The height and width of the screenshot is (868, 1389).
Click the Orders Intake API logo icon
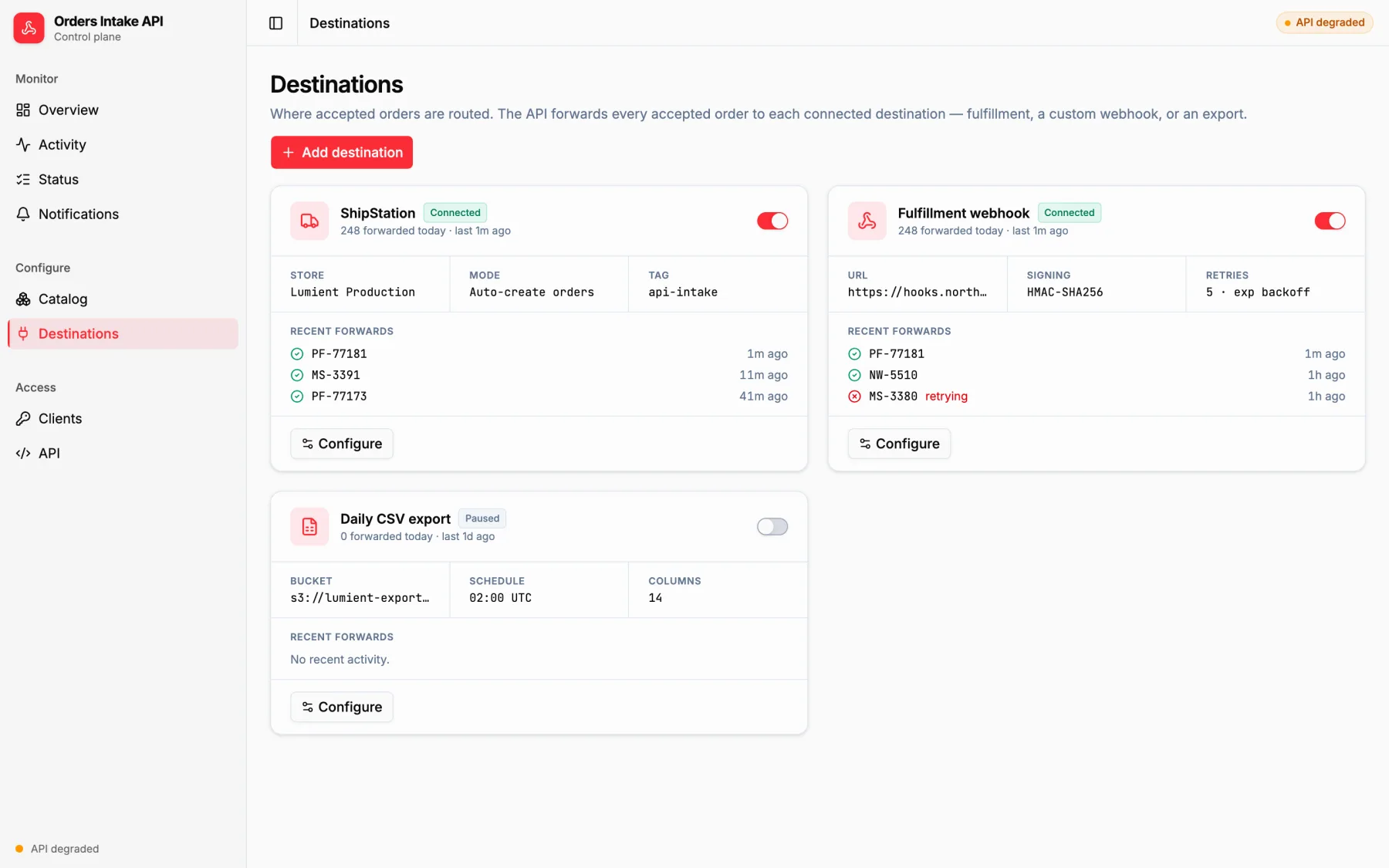tap(29, 28)
